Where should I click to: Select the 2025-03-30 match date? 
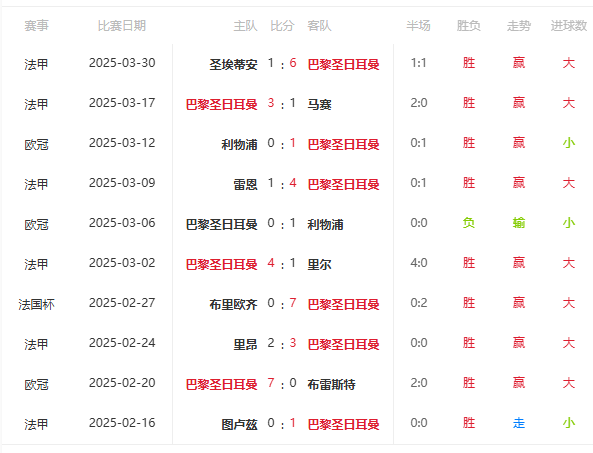click(122, 63)
